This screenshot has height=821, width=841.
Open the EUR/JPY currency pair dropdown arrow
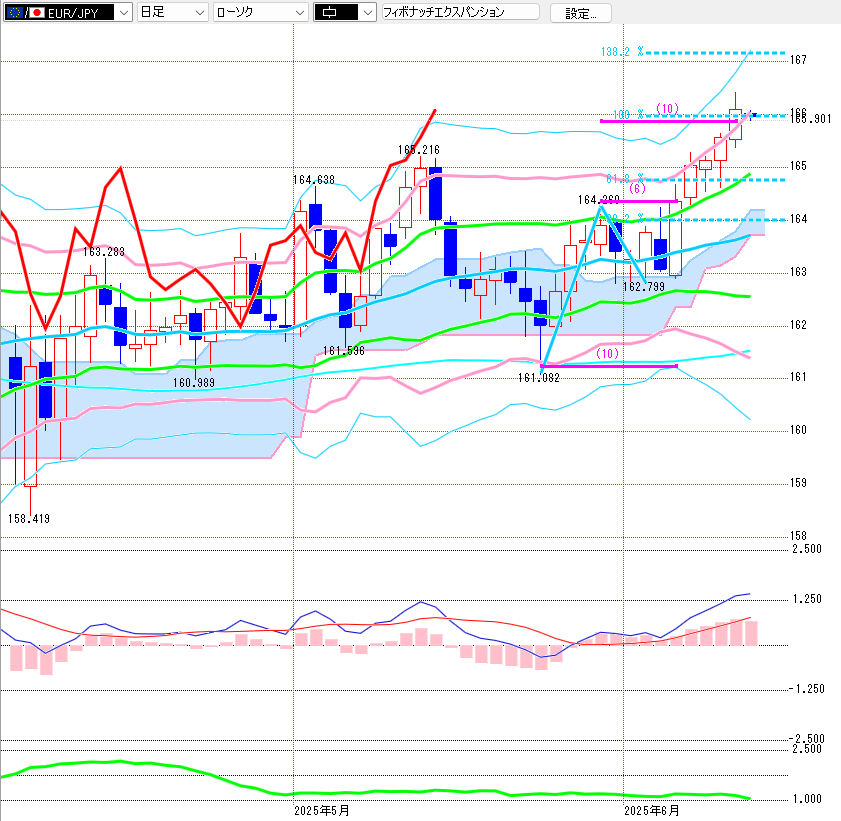coord(124,12)
